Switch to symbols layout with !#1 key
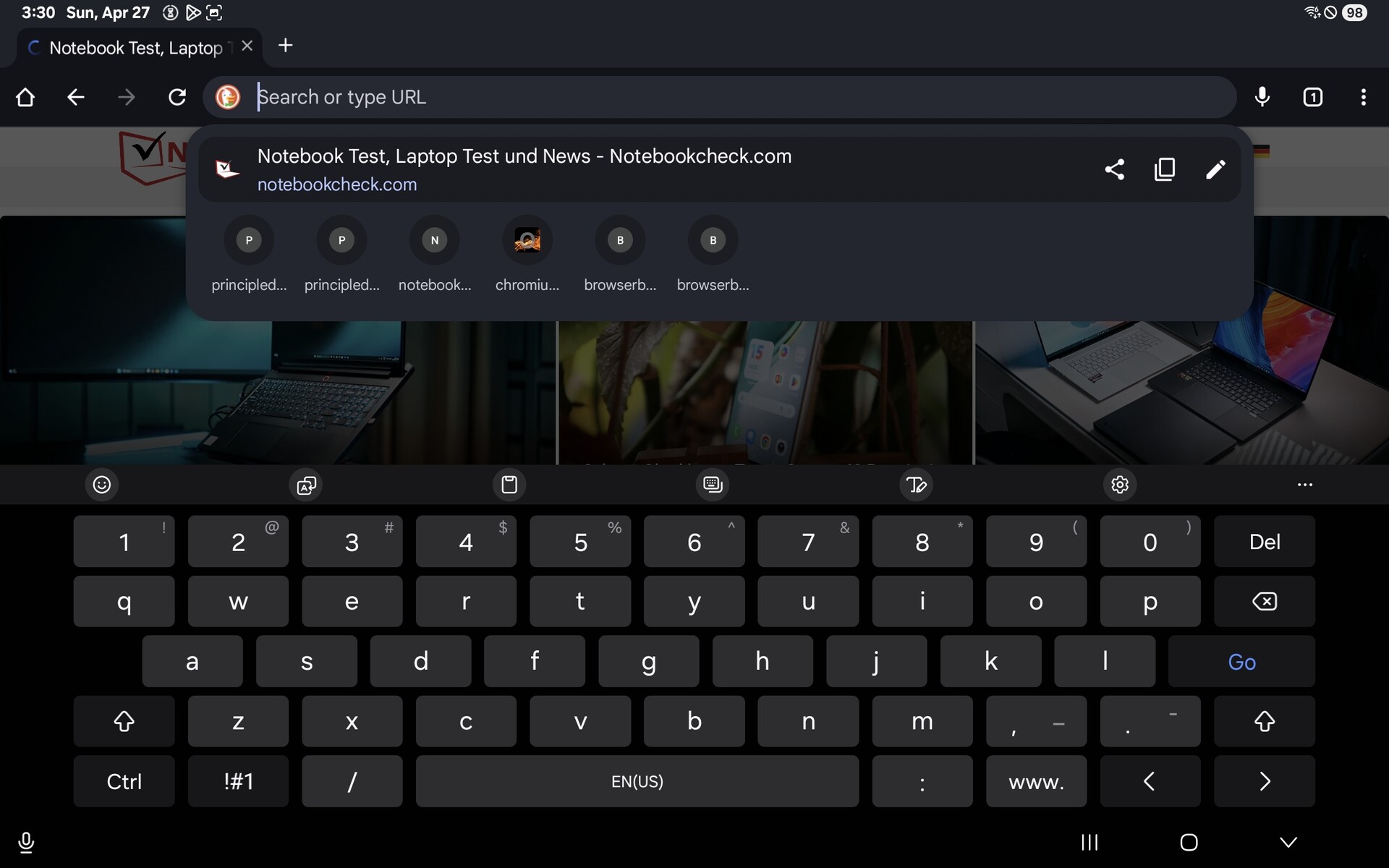 coord(238,781)
